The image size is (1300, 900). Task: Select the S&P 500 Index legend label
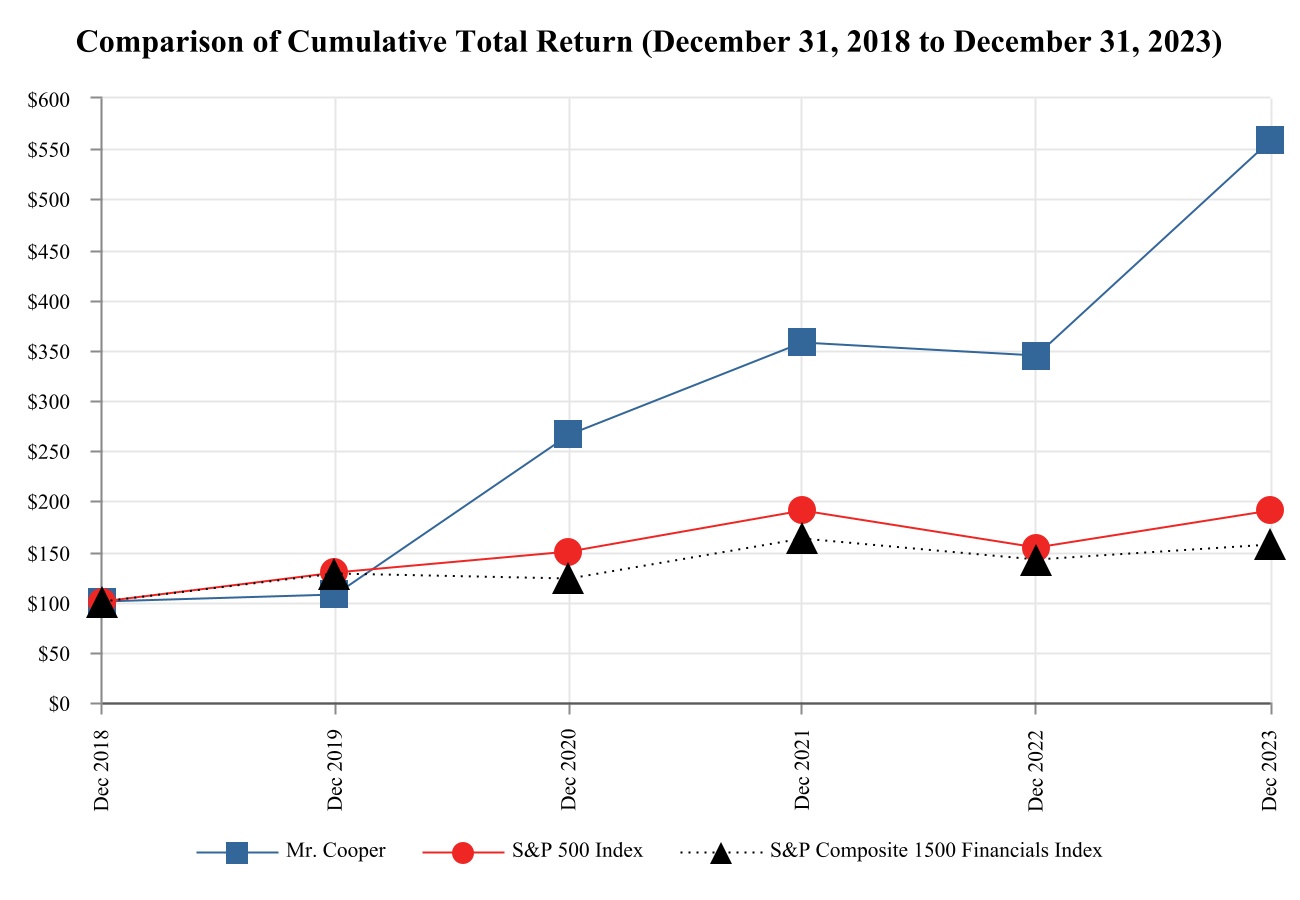[577, 851]
